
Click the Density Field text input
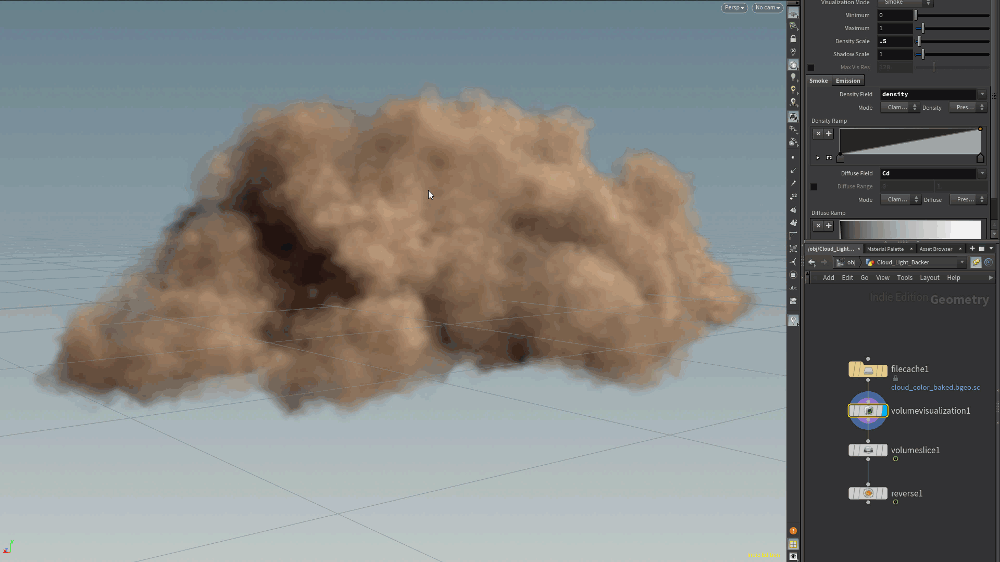coord(928,94)
